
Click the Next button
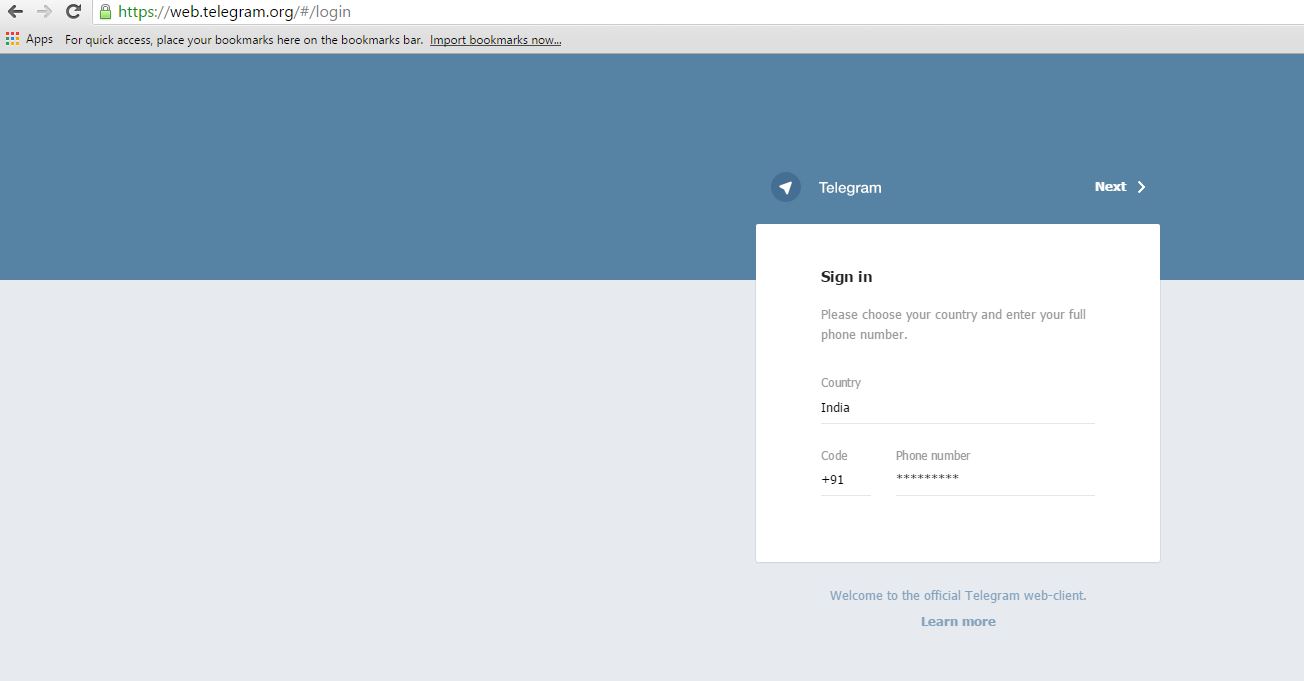pyautogui.click(x=1120, y=187)
